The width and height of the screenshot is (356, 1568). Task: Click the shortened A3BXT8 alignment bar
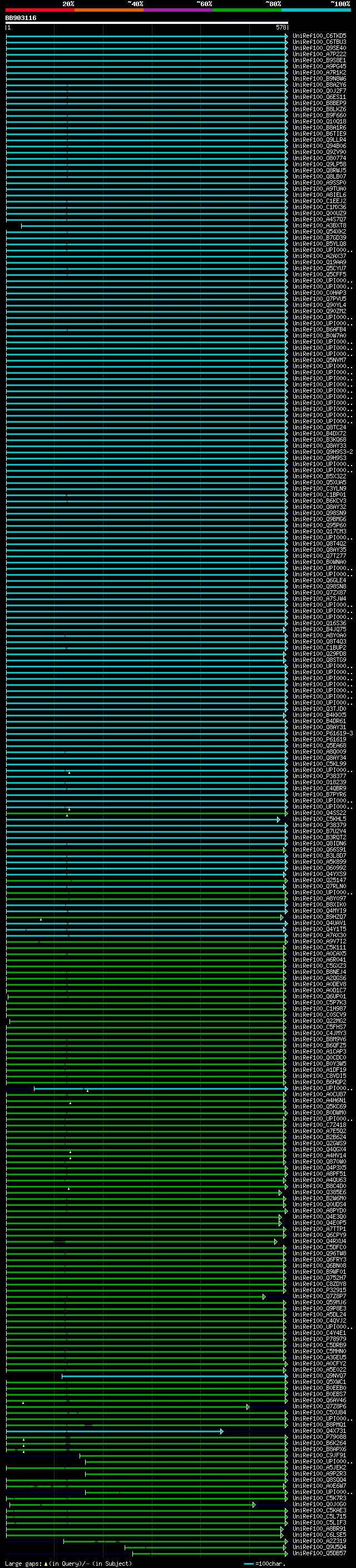click(154, 226)
